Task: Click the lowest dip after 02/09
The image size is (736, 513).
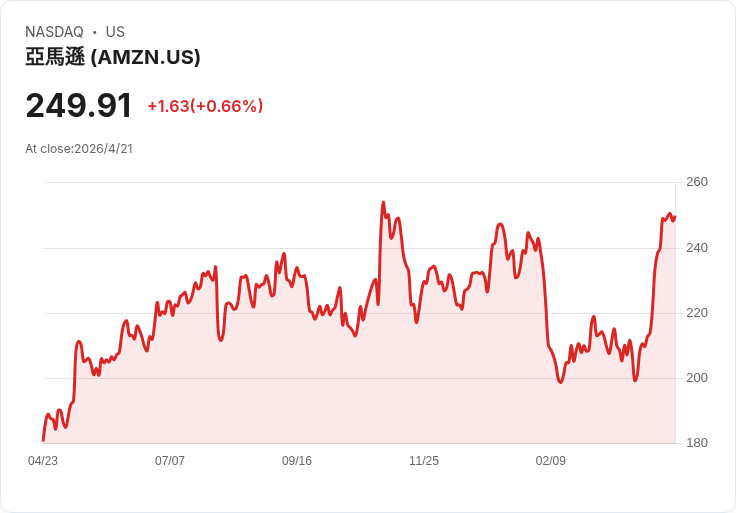Action: (x=560, y=382)
